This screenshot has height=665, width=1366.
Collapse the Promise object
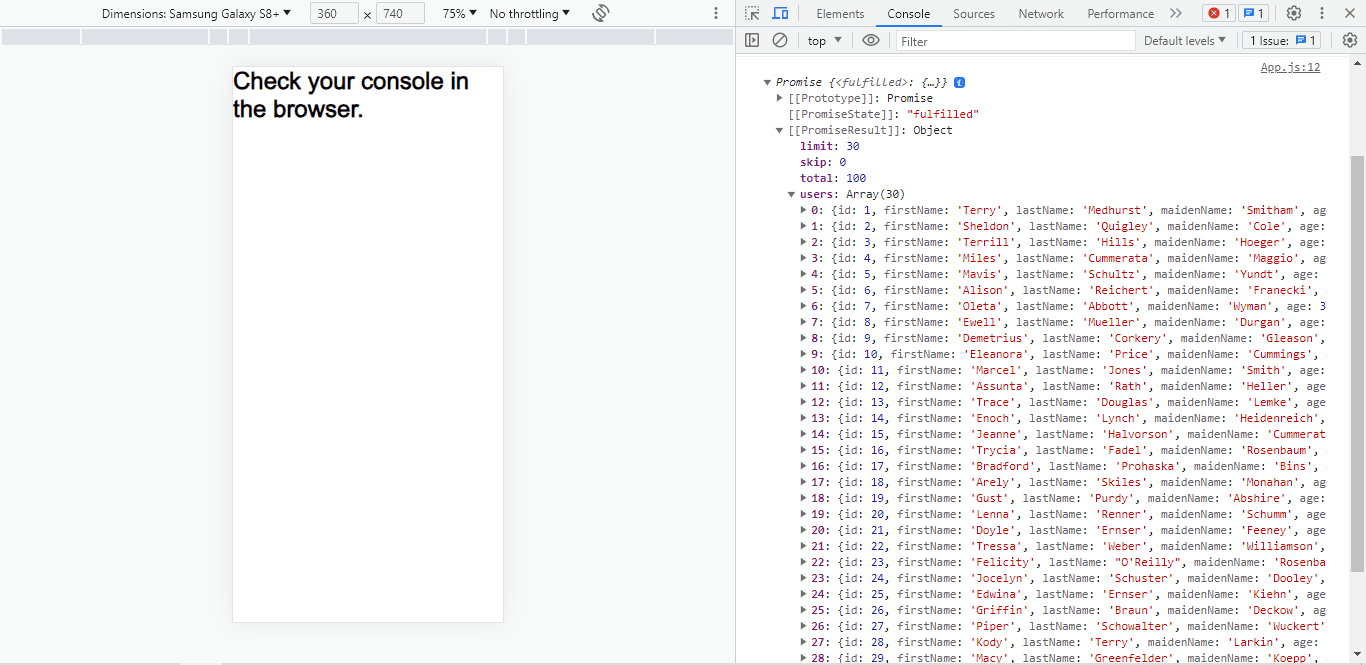click(767, 82)
